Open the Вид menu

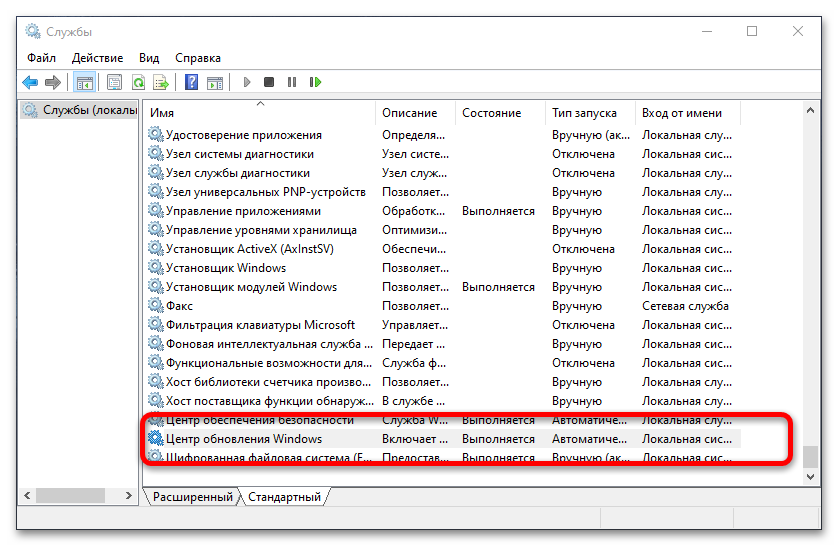tap(149, 58)
